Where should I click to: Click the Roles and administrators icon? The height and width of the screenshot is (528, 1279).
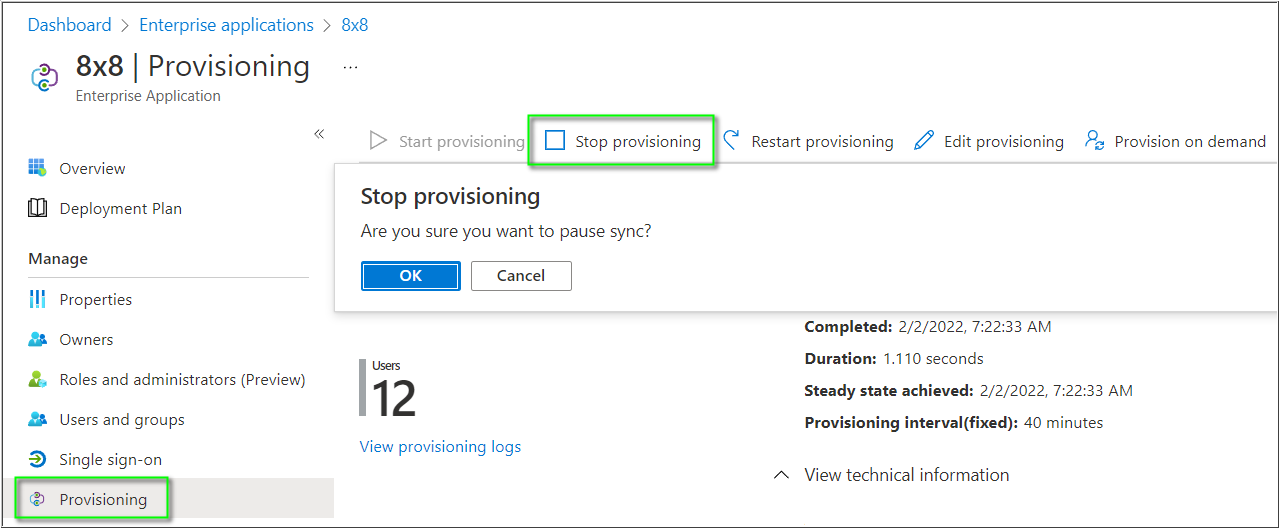(x=37, y=379)
